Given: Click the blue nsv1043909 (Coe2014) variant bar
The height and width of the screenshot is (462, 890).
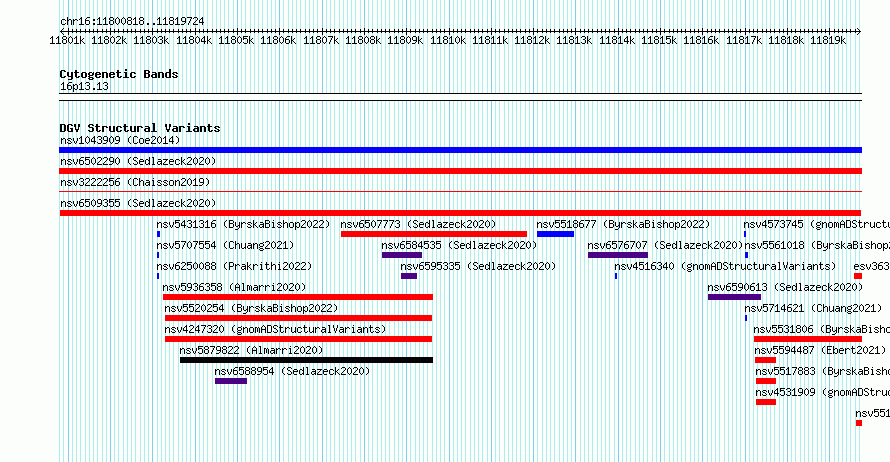Looking at the screenshot, I should tap(460, 150).
